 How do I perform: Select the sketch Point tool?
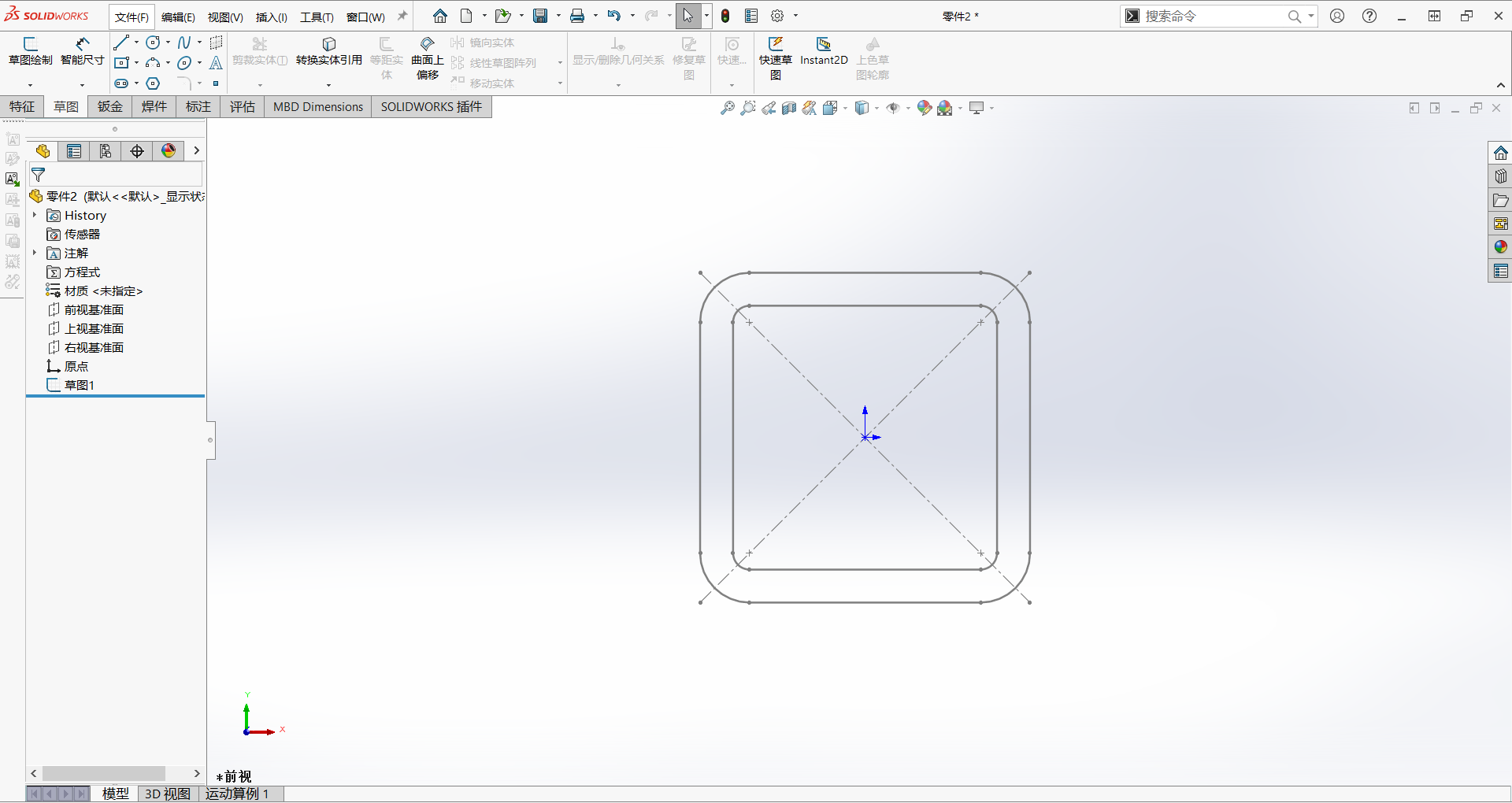pos(216,83)
